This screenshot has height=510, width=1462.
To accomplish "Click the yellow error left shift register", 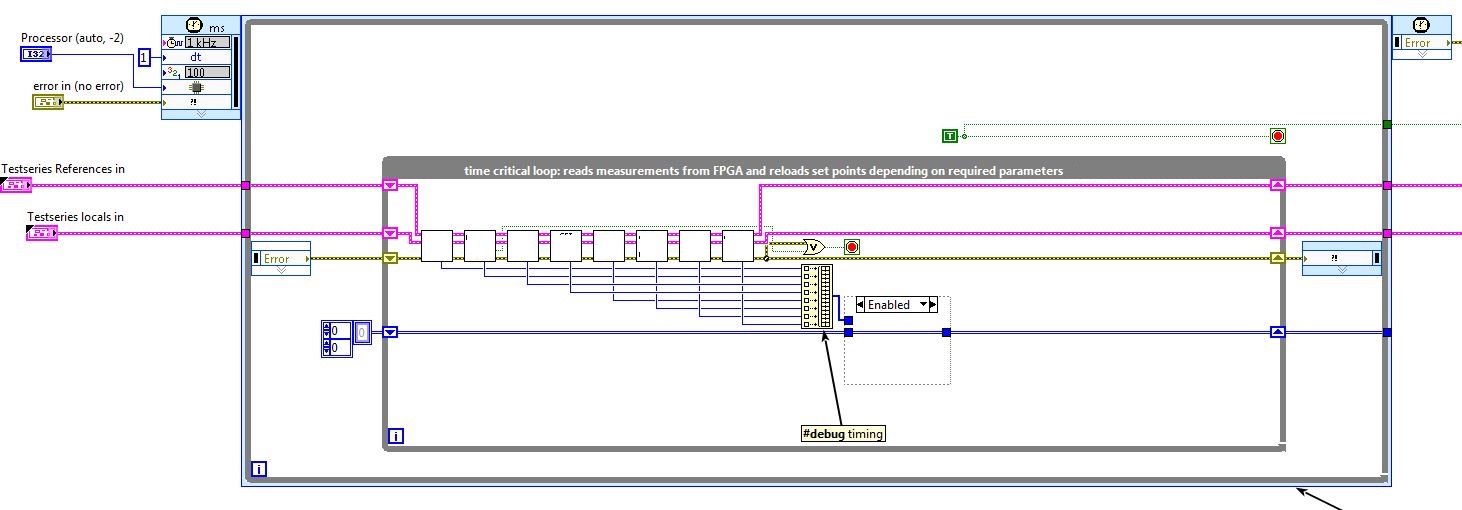I will click(391, 259).
